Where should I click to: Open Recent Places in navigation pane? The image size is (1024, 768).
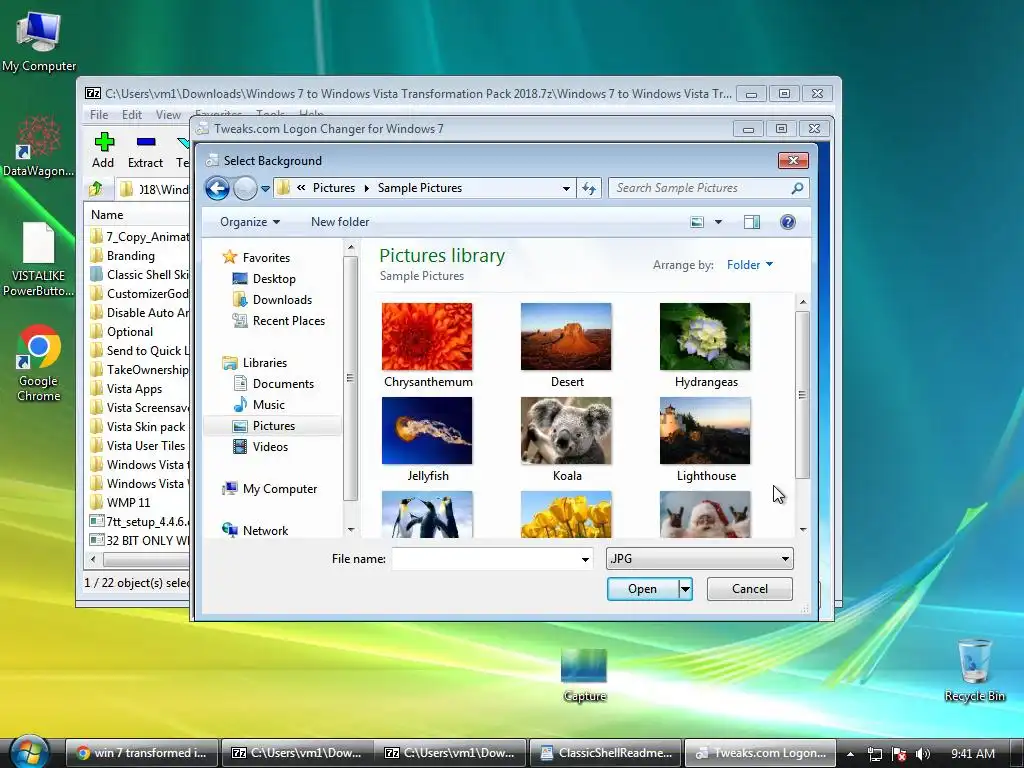pyautogui.click(x=279, y=321)
